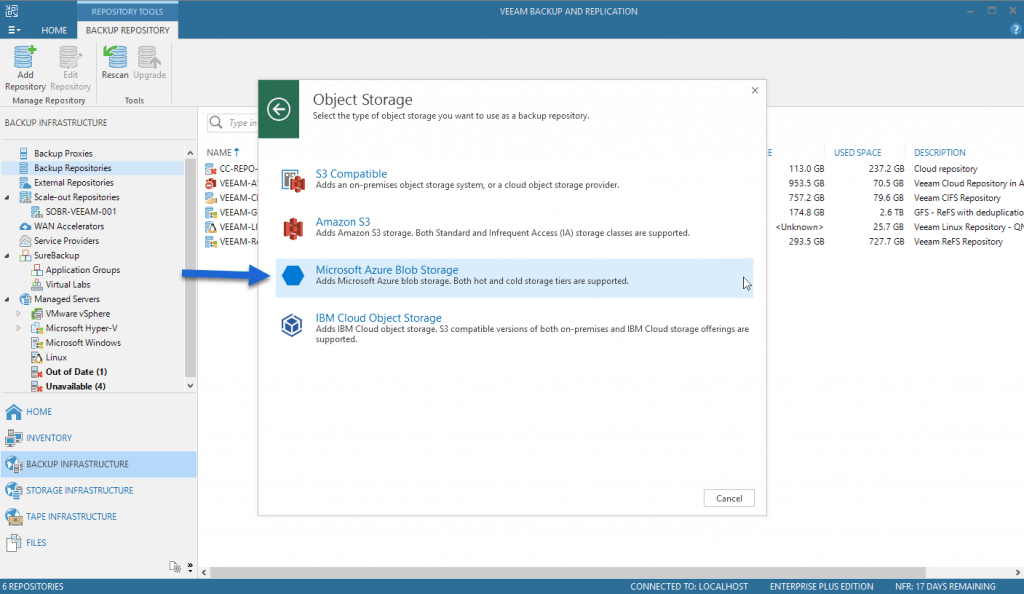Select the WAN Accelerators tree icon
Screen dimensions: 1024x594
(25, 227)
